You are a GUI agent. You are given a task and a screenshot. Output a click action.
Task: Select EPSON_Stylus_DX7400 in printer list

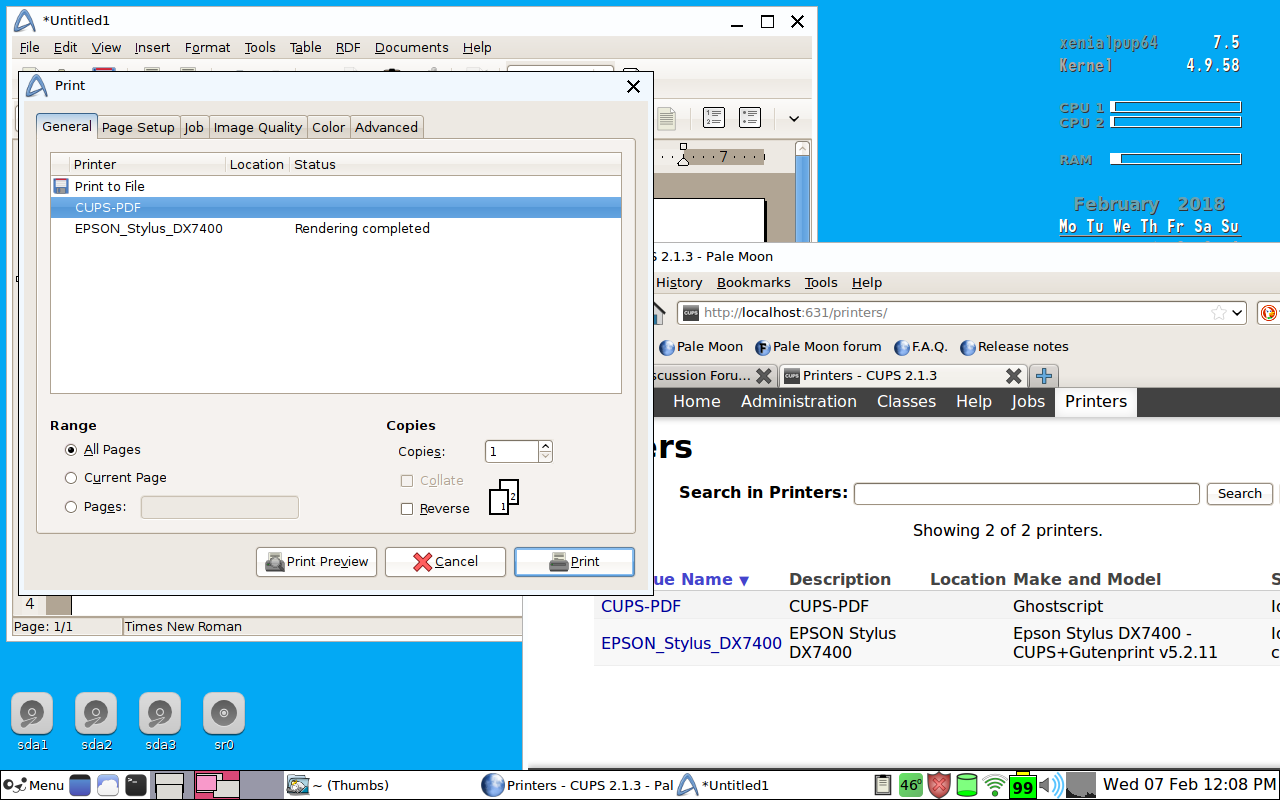pyautogui.click(x=336, y=229)
